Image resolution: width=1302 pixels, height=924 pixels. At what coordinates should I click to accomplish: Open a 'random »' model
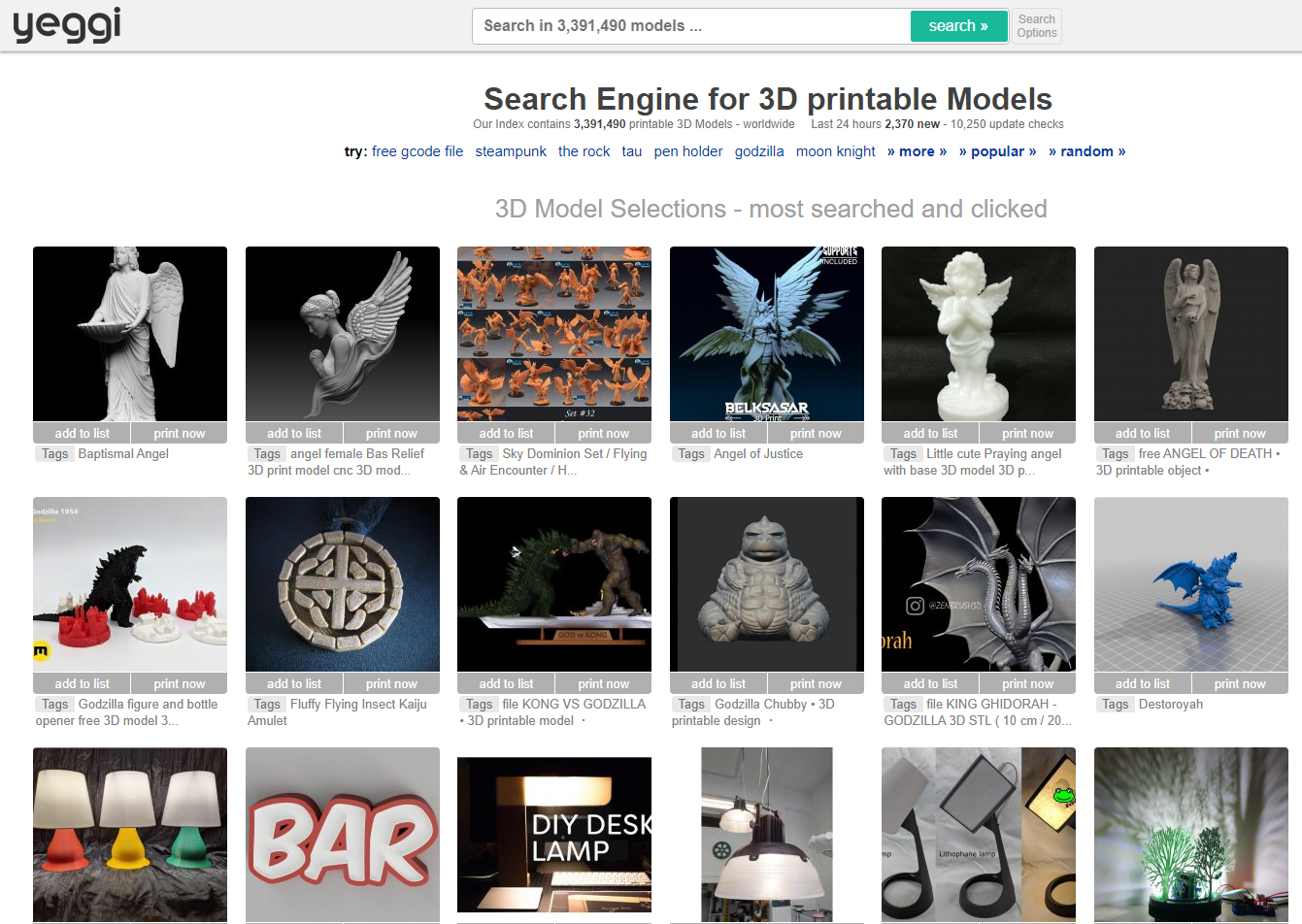coord(1086,151)
